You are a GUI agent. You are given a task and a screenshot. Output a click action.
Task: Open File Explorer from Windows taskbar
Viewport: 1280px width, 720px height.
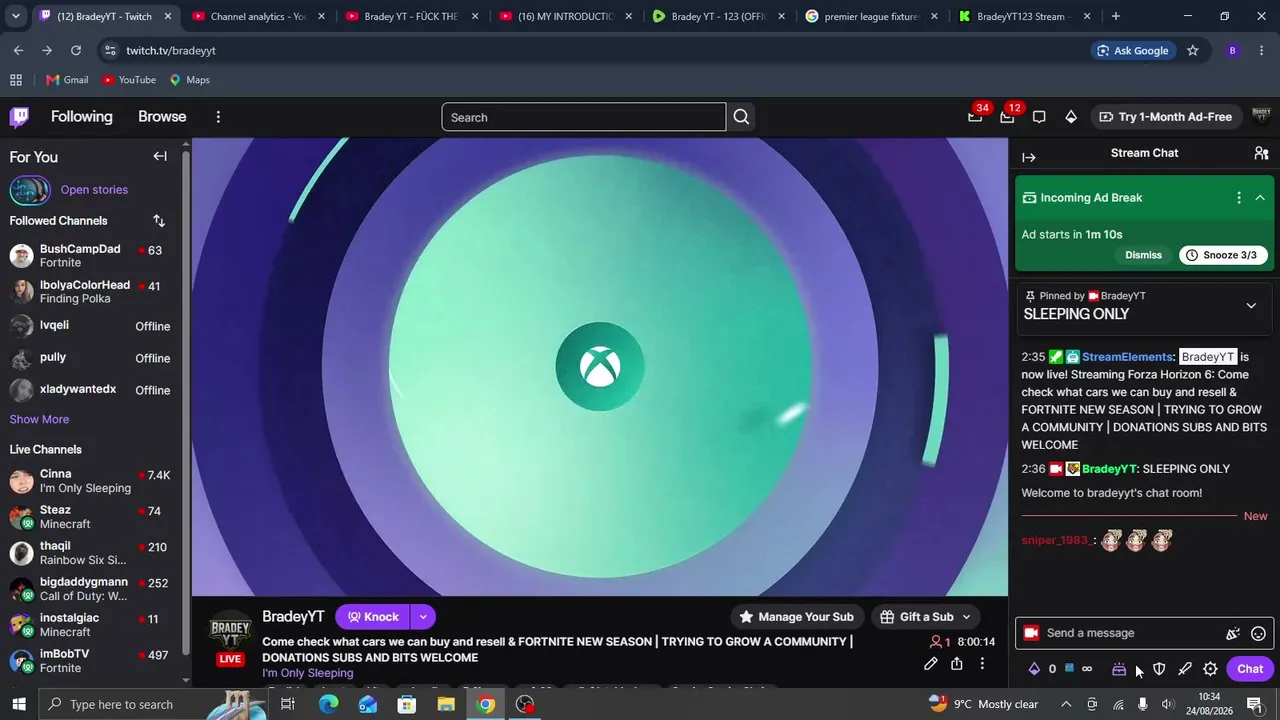(x=446, y=705)
